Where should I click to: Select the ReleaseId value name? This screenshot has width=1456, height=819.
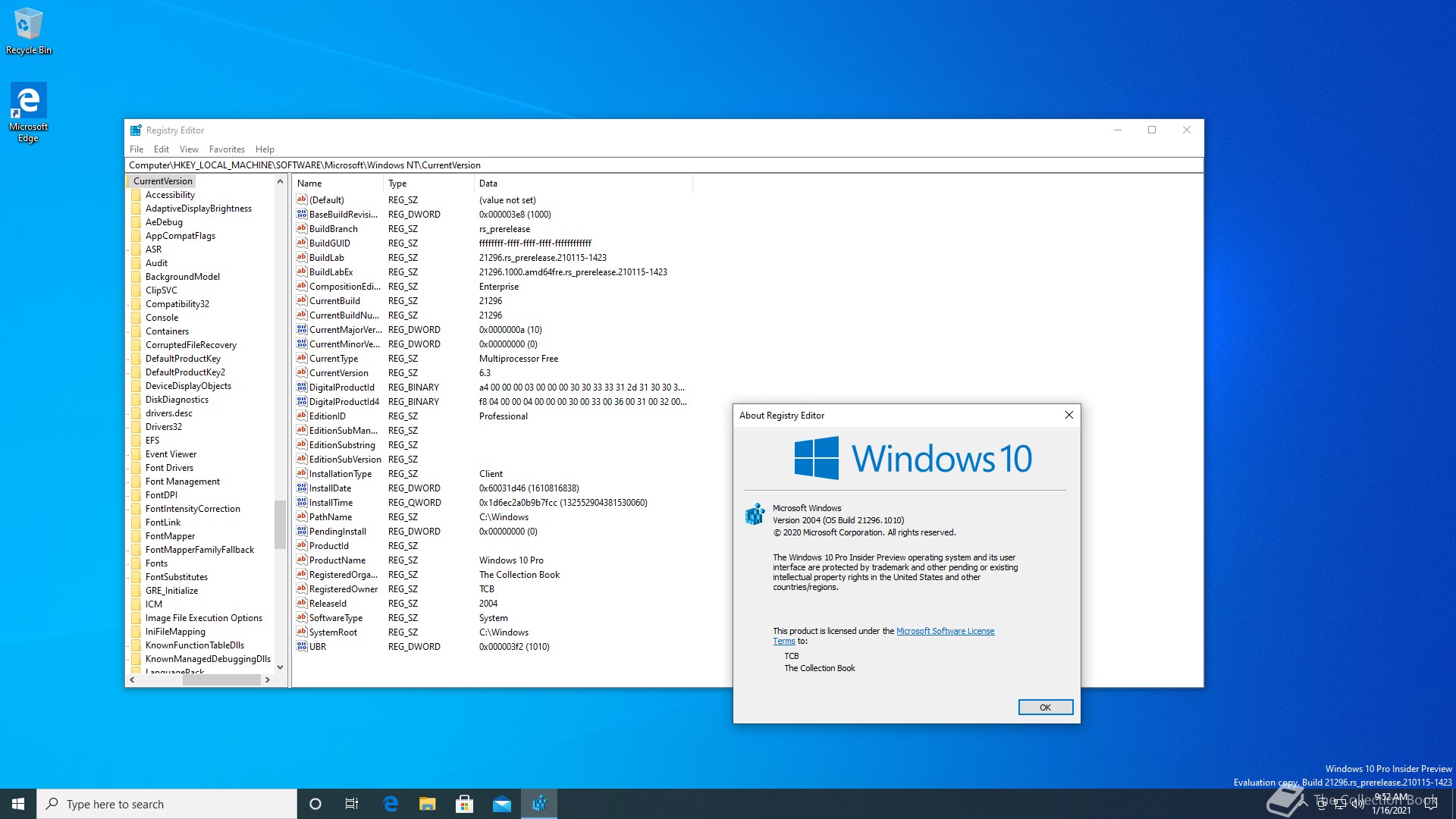[328, 604]
